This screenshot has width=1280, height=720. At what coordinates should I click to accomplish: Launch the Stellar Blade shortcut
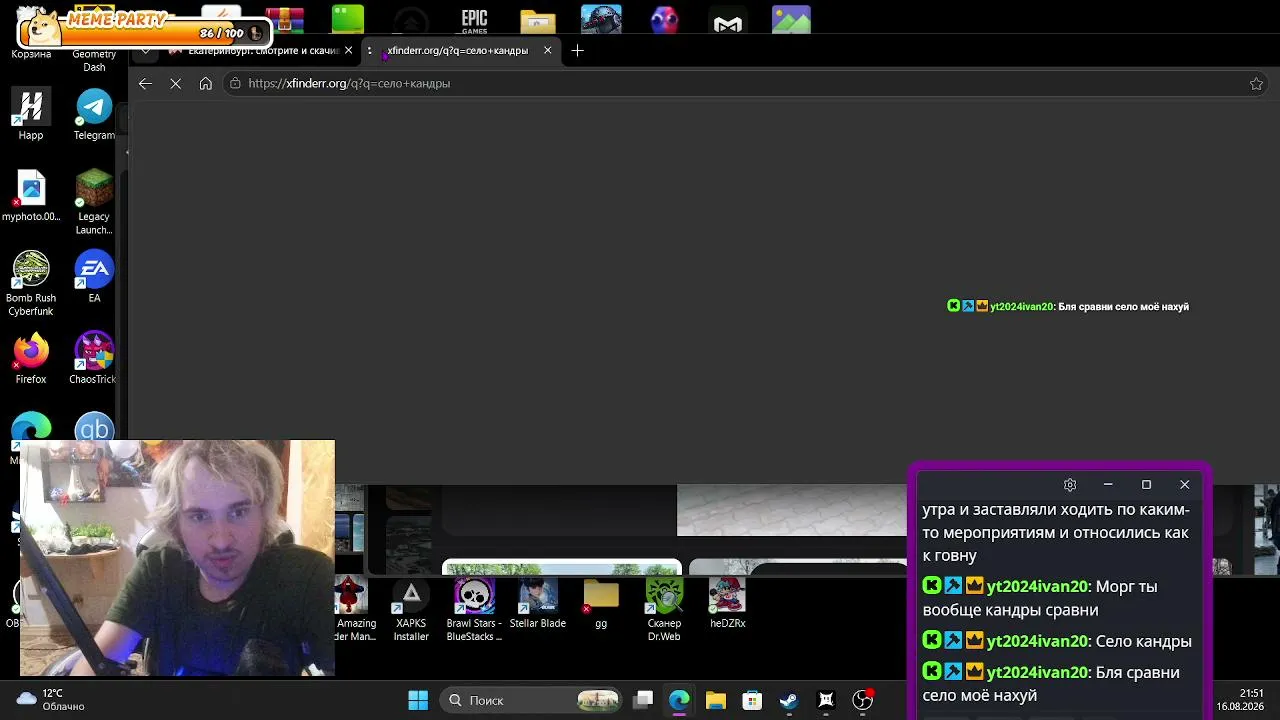click(x=538, y=604)
